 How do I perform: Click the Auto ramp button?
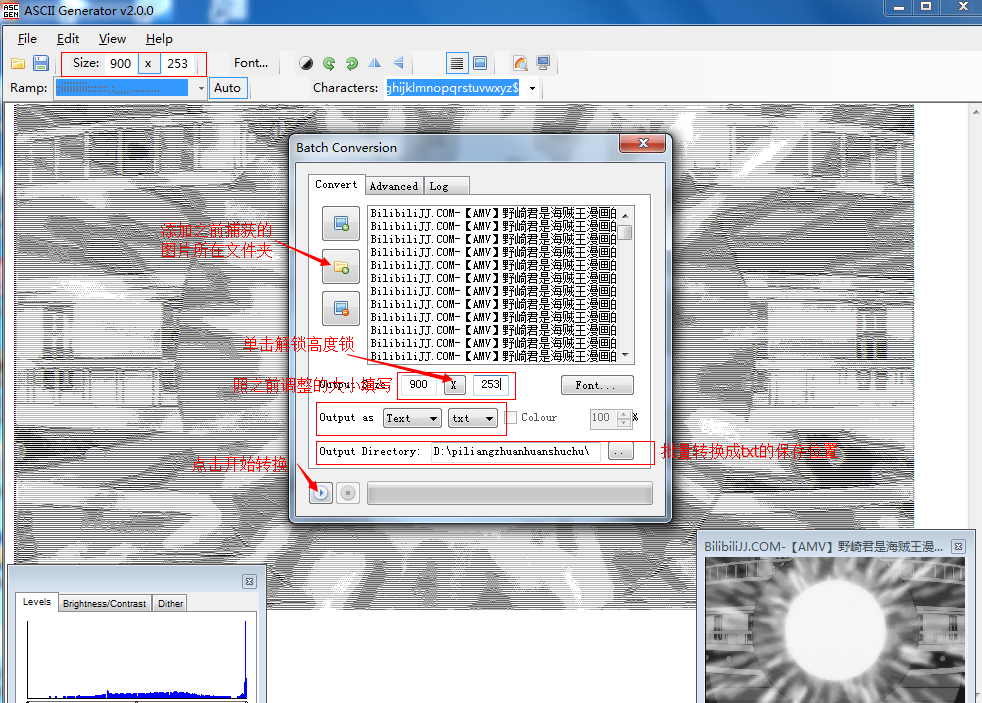pyautogui.click(x=228, y=88)
